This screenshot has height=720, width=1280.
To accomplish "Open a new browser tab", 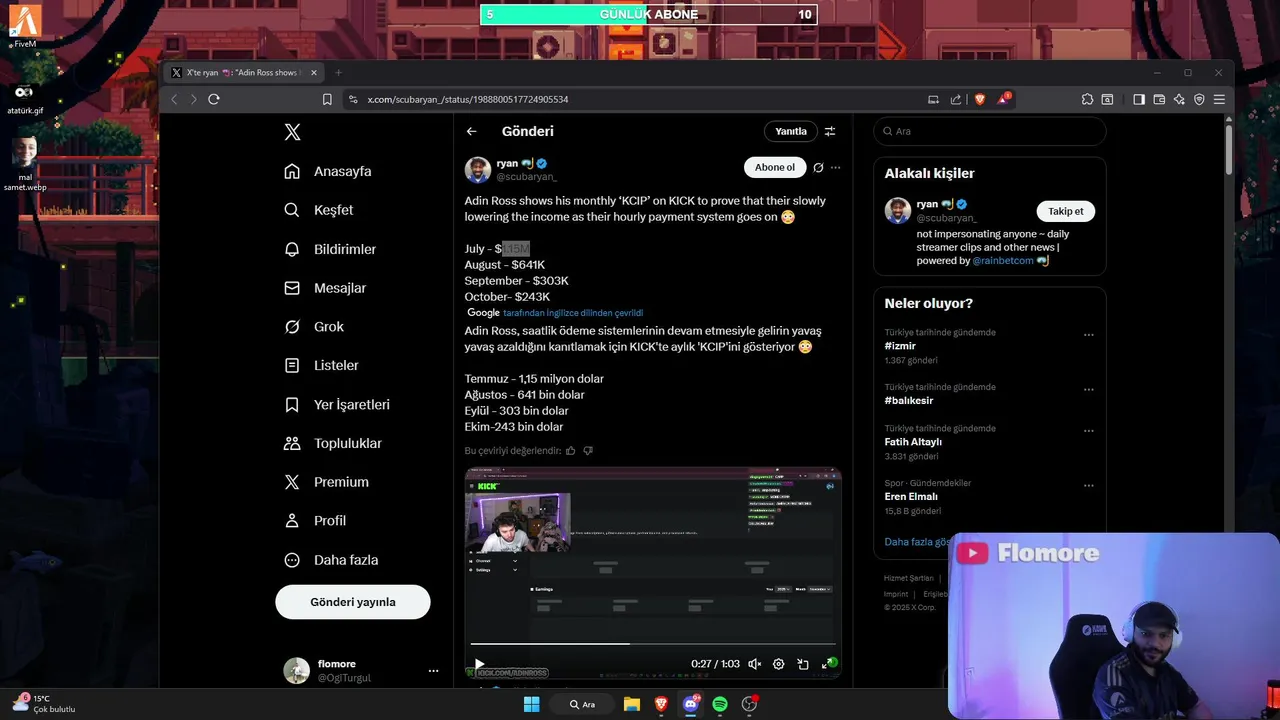I will click(x=338, y=72).
